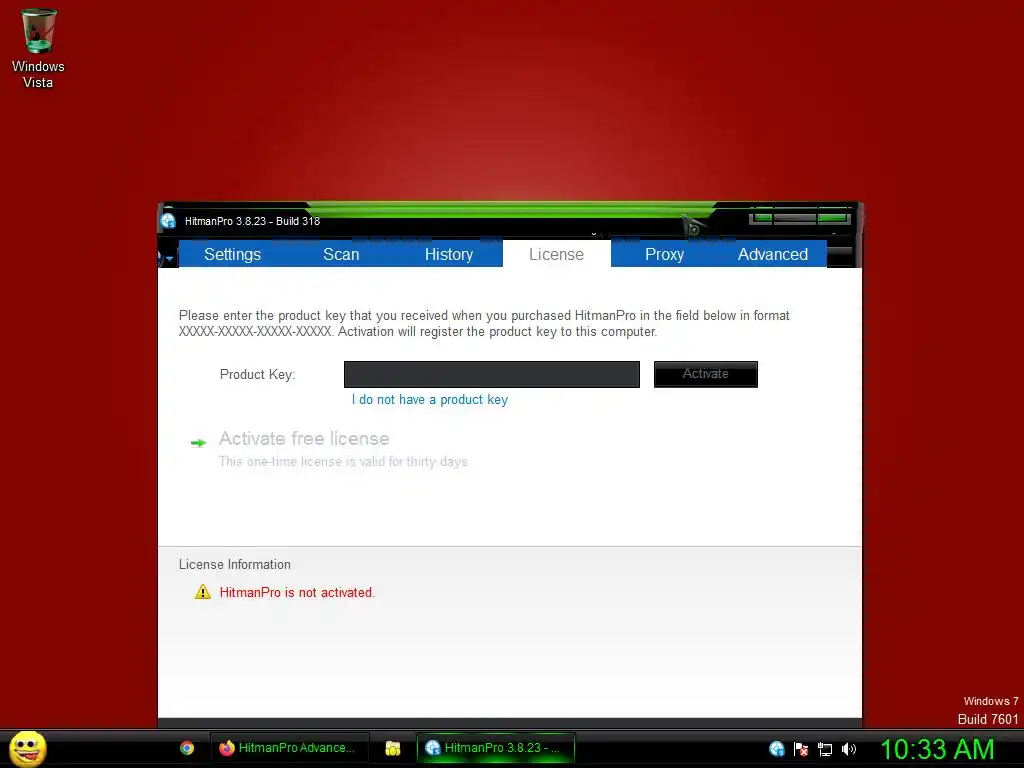Open the taskbar clock showing 10:33 AM

point(937,749)
